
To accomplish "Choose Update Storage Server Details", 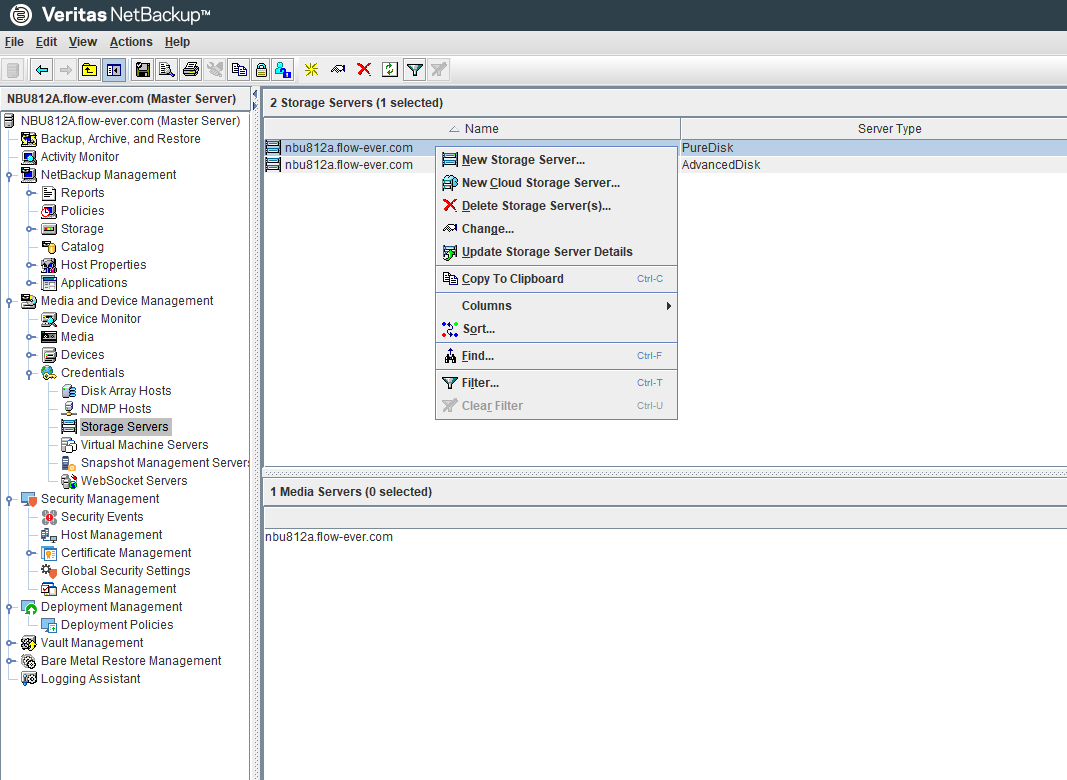I will [x=556, y=253].
